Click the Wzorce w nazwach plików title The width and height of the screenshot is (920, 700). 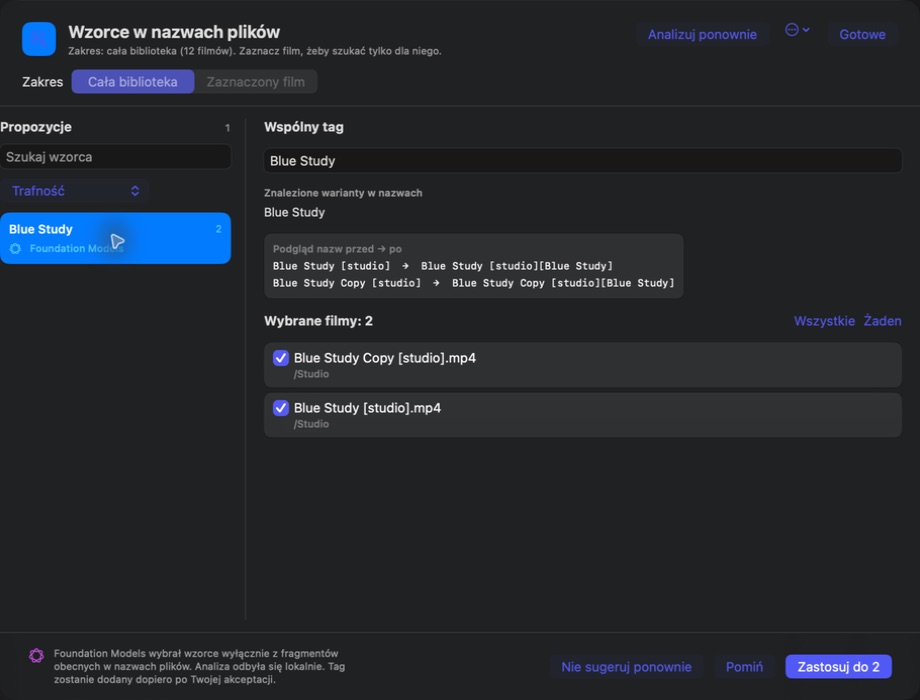(174, 32)
